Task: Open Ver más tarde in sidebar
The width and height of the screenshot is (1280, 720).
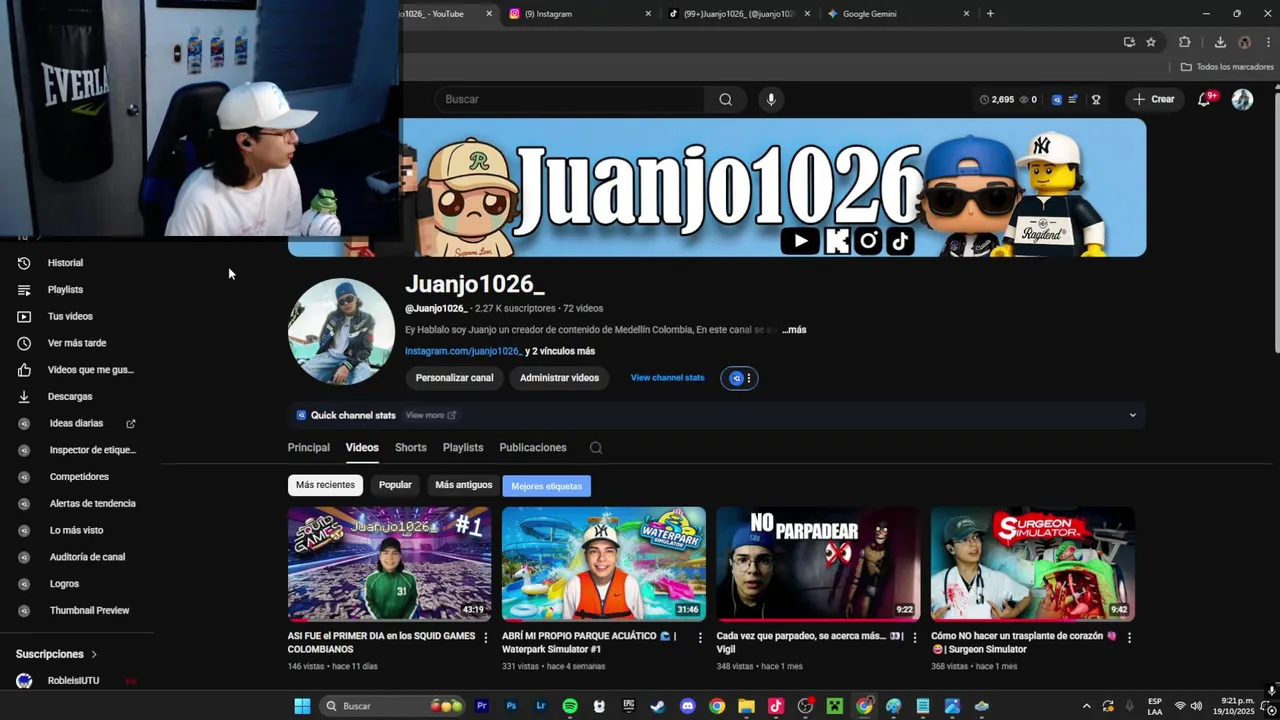Action: [x=77, y=343]
